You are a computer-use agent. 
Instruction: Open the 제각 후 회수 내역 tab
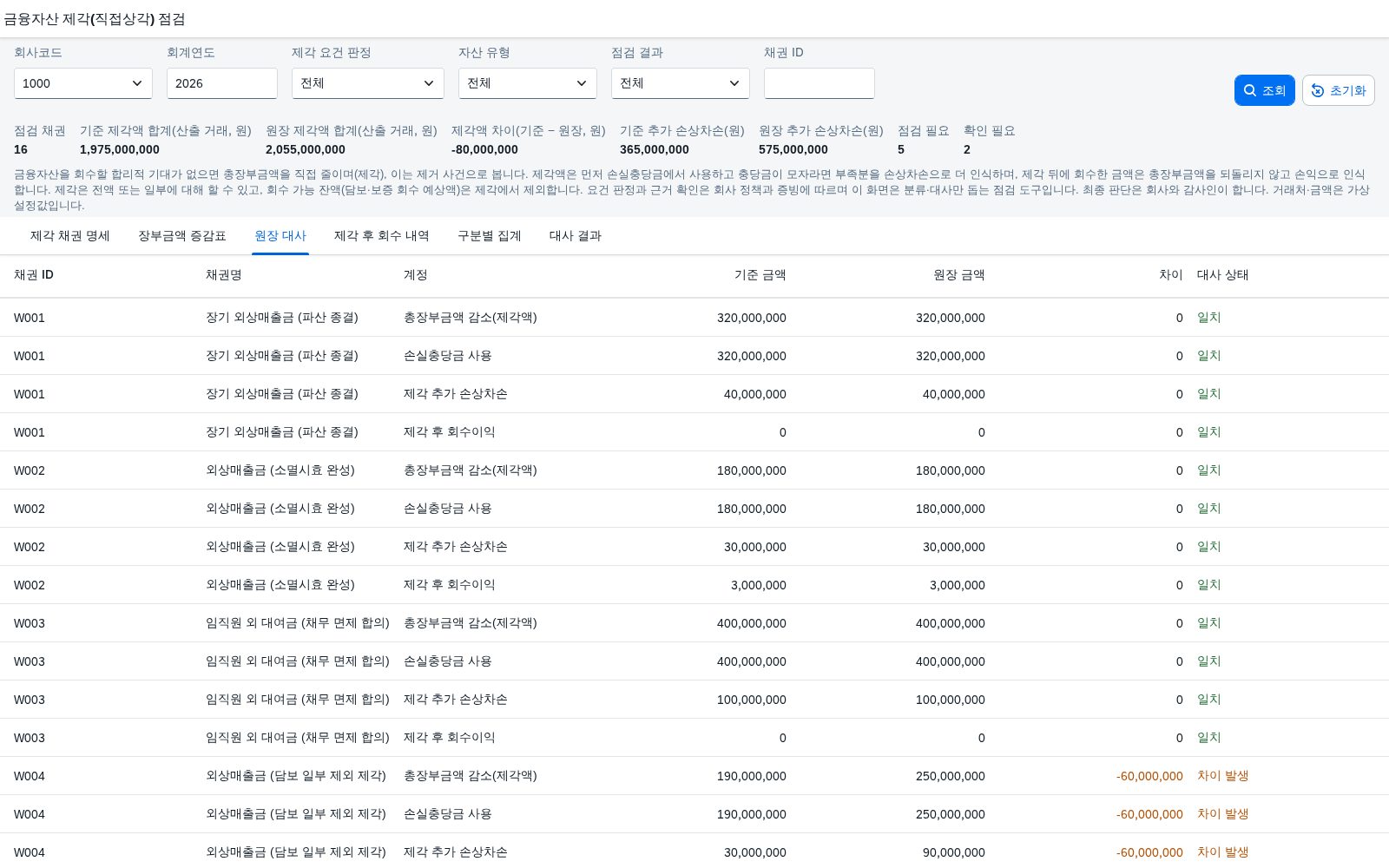click(382, 236)
